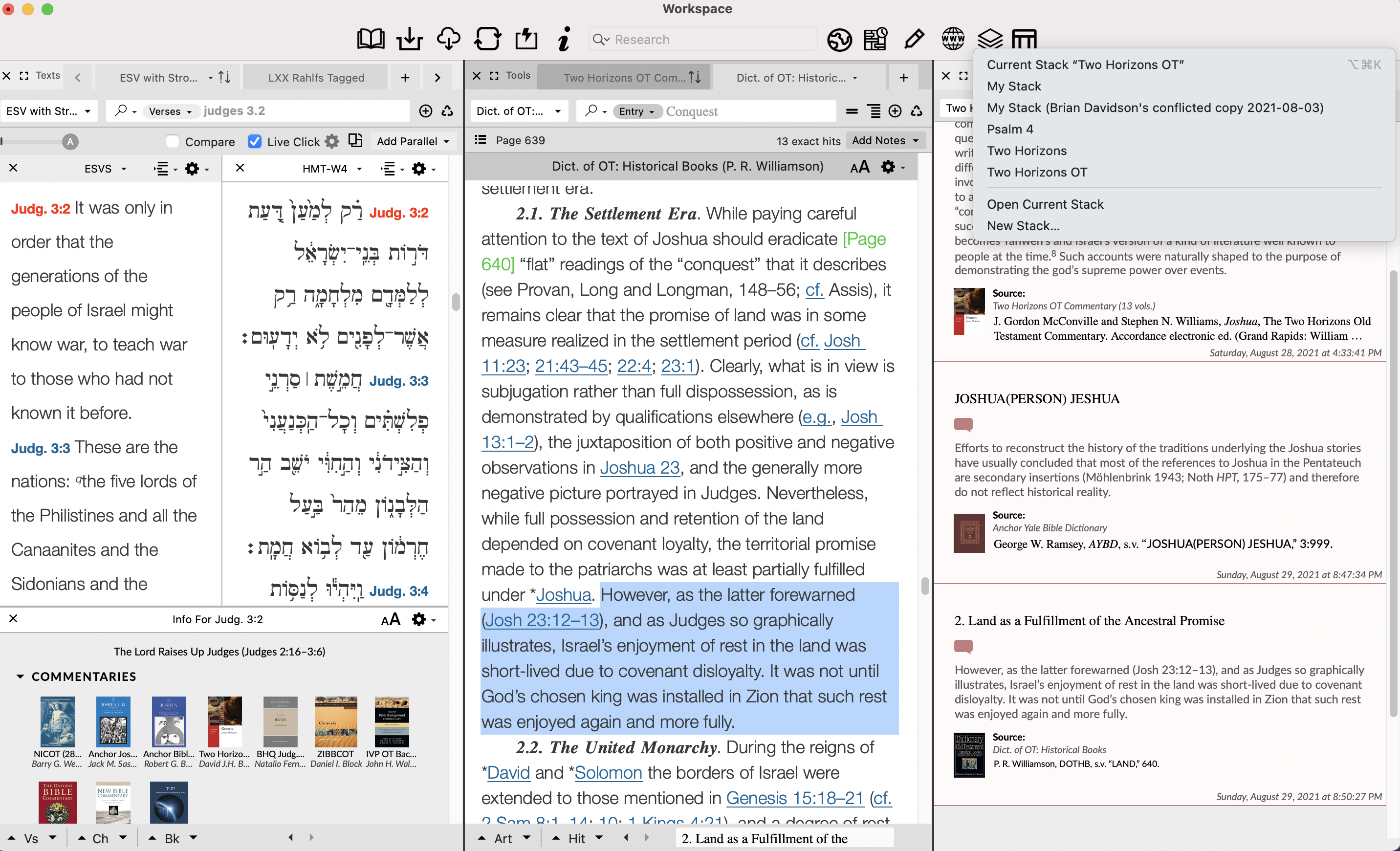Expand the Add Notes dropdown

[x=885, y=140]
